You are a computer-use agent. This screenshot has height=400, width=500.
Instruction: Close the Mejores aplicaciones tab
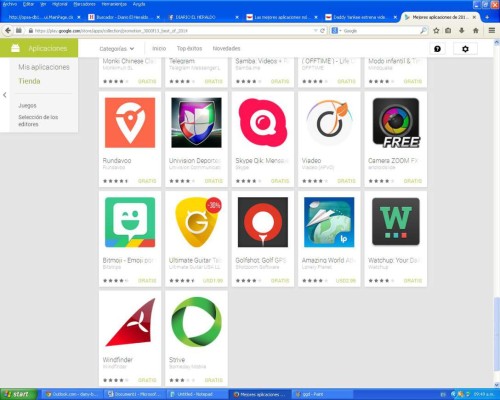click(x=474, y=17)
